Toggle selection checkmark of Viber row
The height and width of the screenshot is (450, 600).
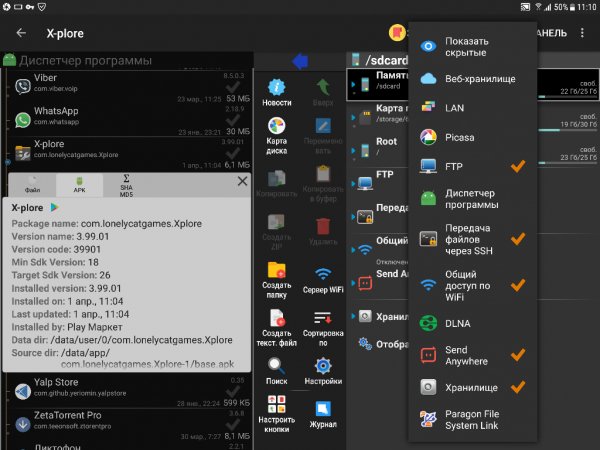click(x=233, y=87)
